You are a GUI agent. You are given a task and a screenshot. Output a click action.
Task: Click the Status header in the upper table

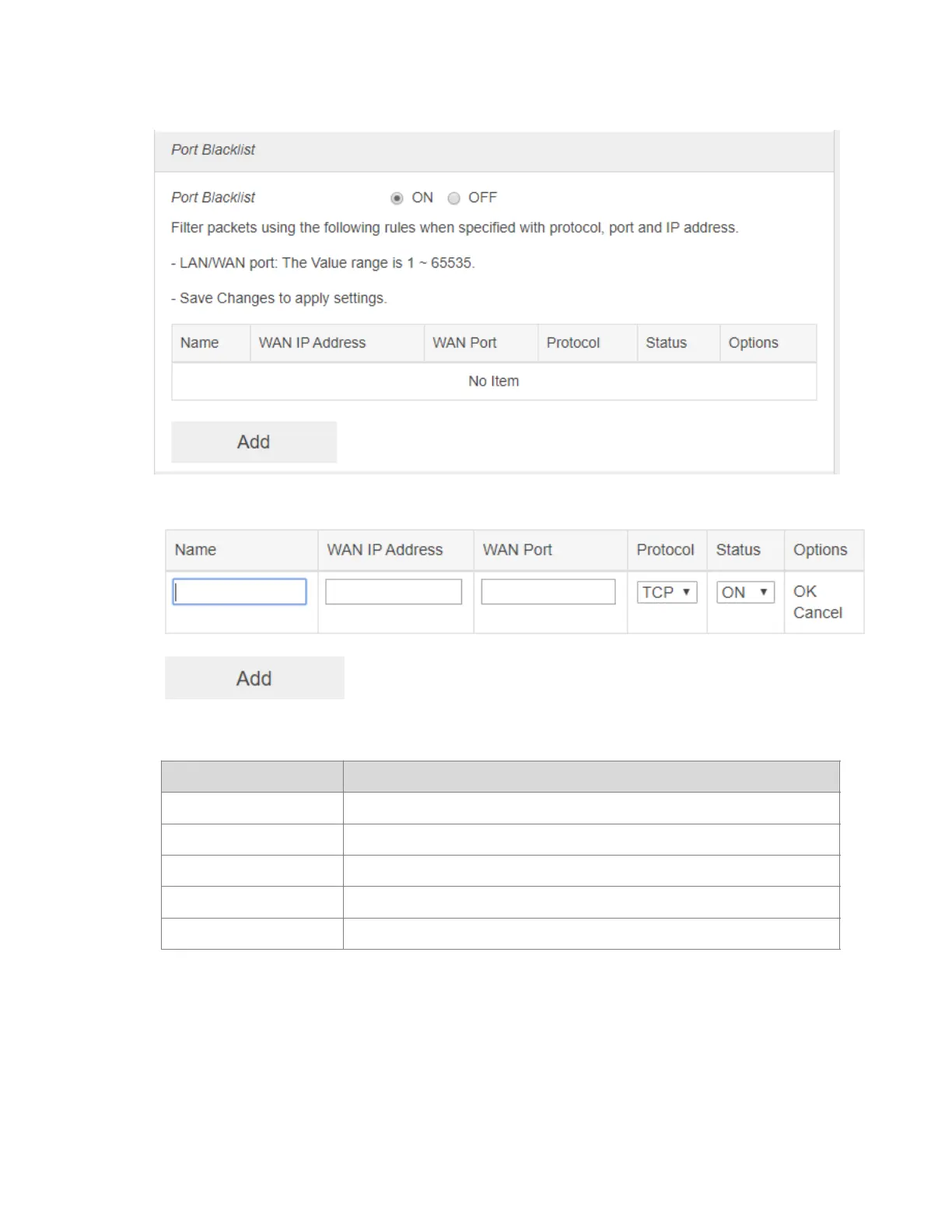point(666,343)
